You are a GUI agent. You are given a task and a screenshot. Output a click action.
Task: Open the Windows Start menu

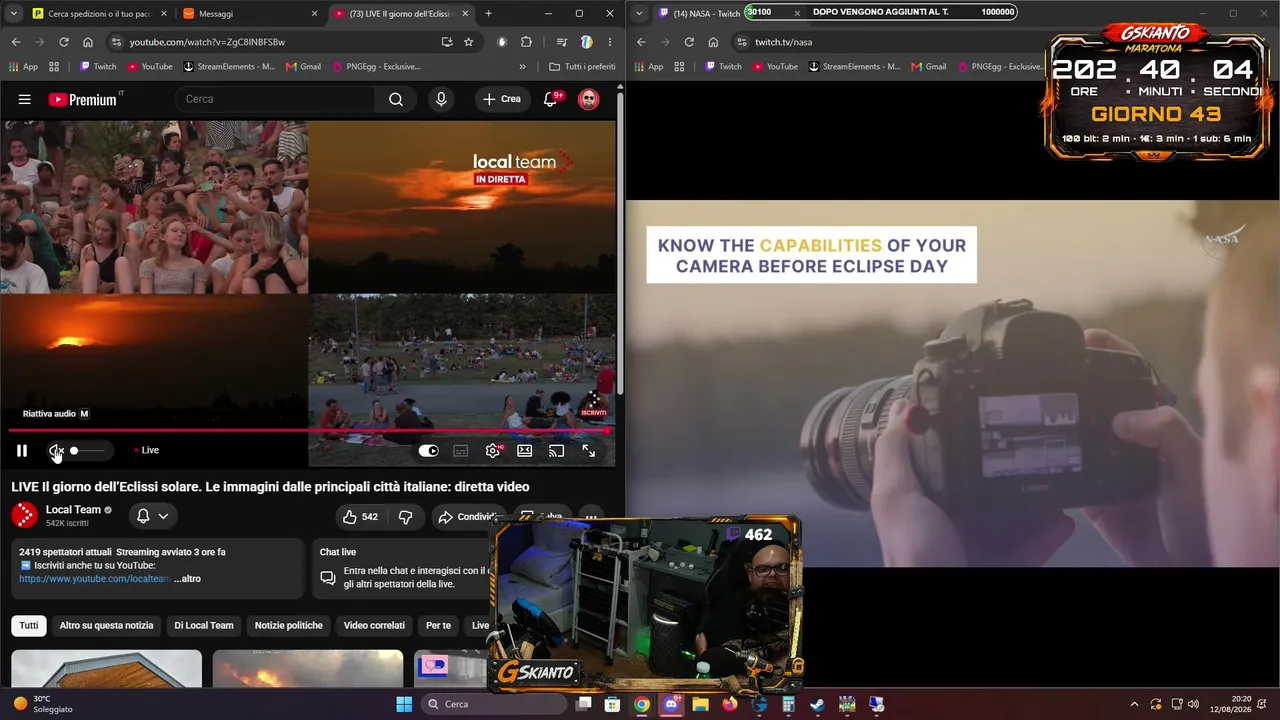click(404, 704)
